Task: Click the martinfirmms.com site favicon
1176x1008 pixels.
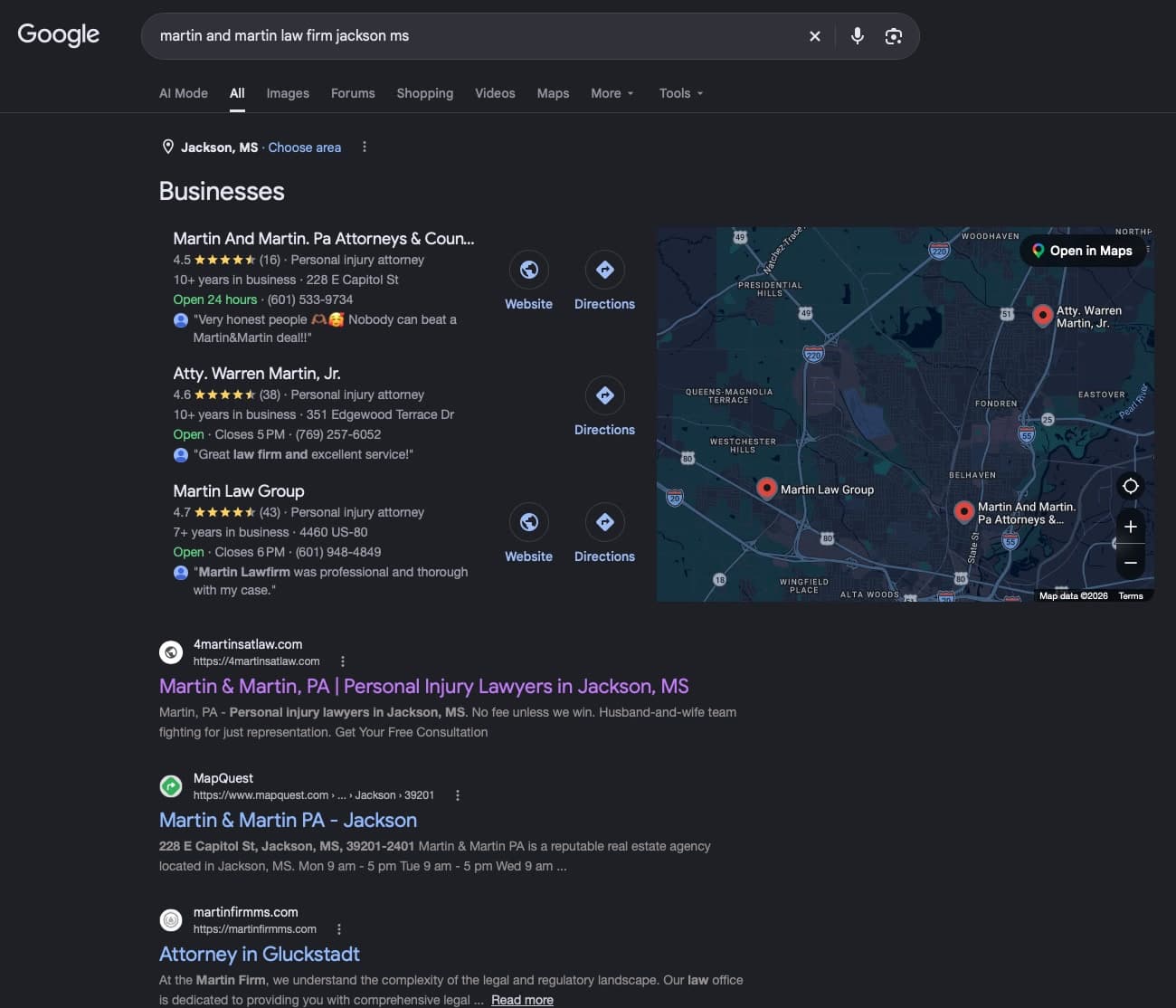Action: tap(171, 920)
